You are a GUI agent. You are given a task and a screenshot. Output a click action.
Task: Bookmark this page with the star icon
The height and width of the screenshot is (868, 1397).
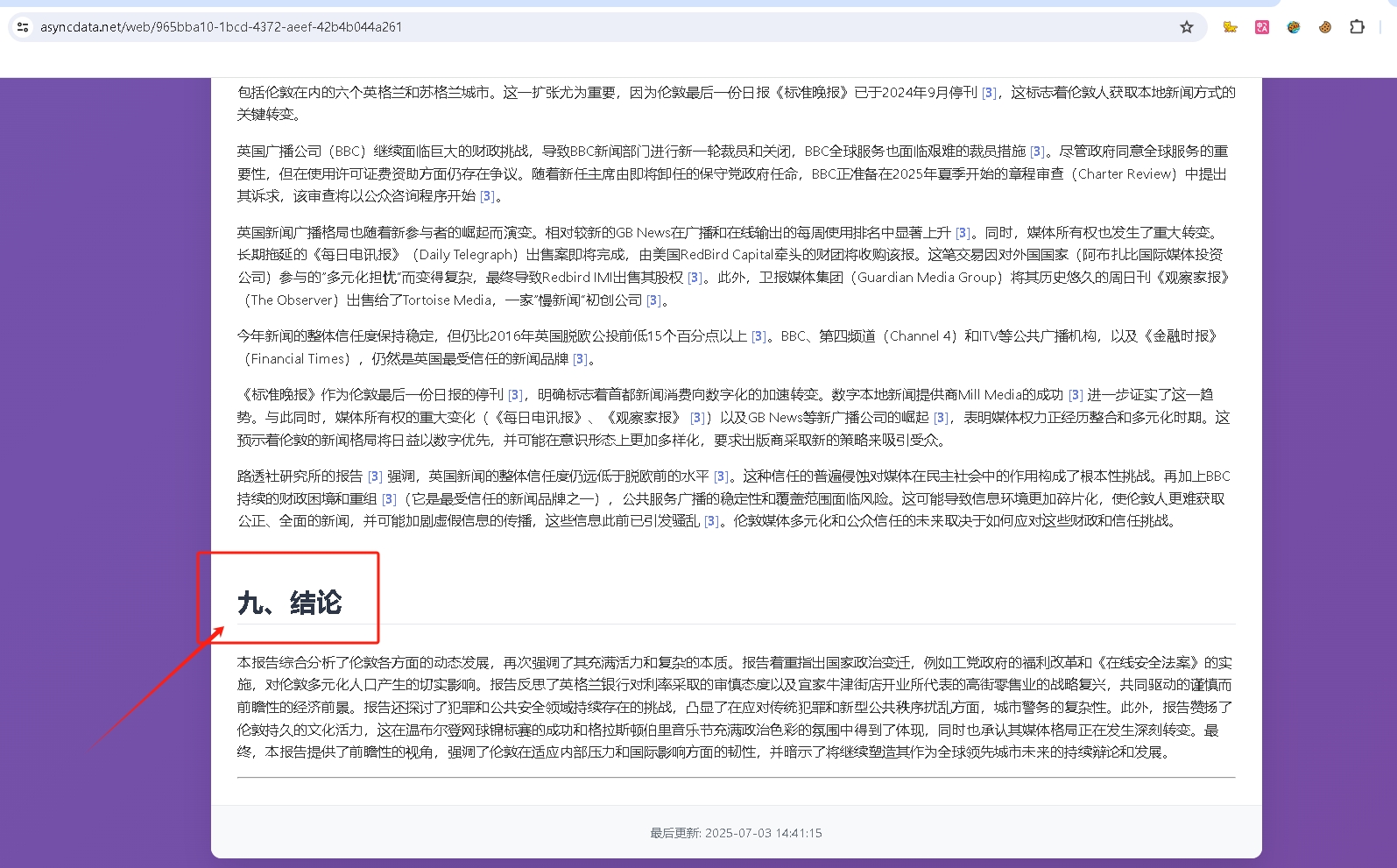click(1187, 27)
